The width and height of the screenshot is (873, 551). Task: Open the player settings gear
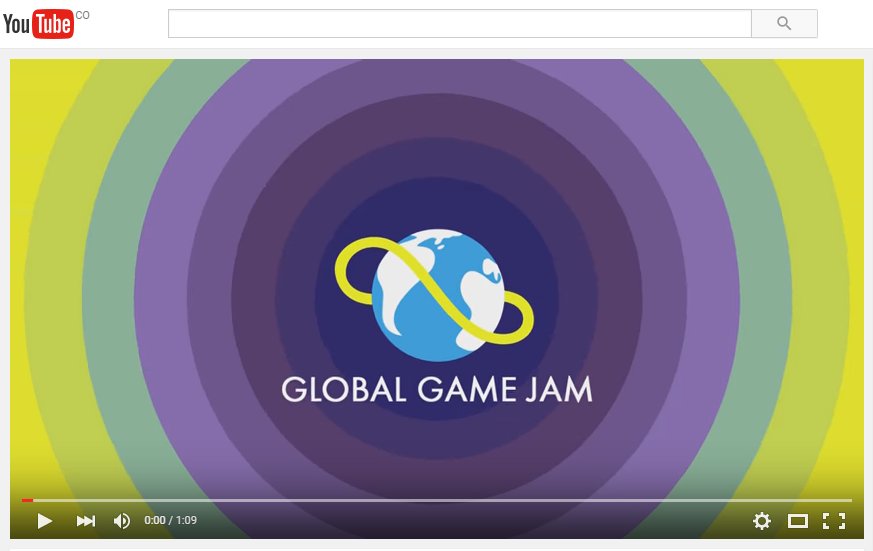[x=762, y=521]
